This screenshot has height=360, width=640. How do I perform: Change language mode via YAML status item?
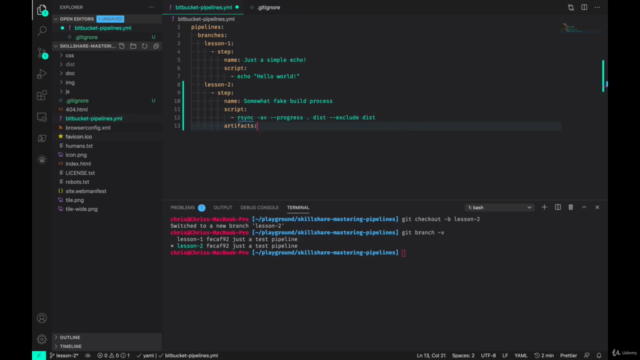click(x=520, y=356)
